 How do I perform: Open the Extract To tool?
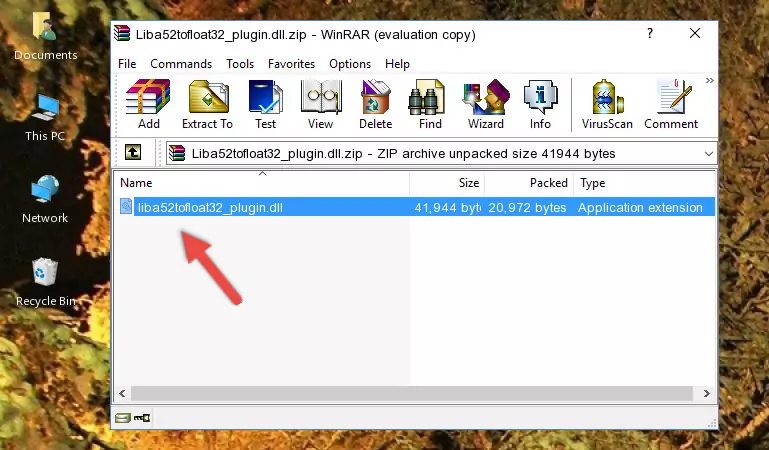(207, 104)
